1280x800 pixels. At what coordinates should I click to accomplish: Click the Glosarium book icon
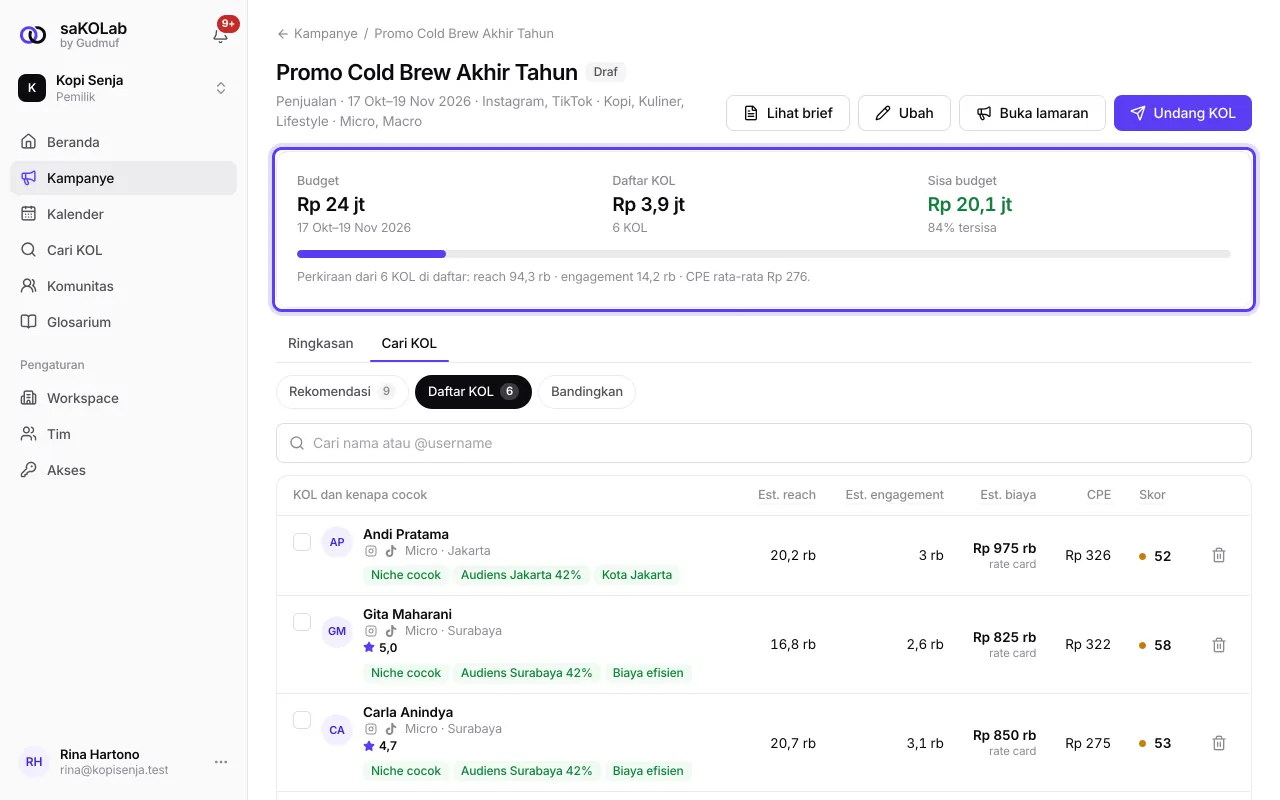click(x=28, y=322)
